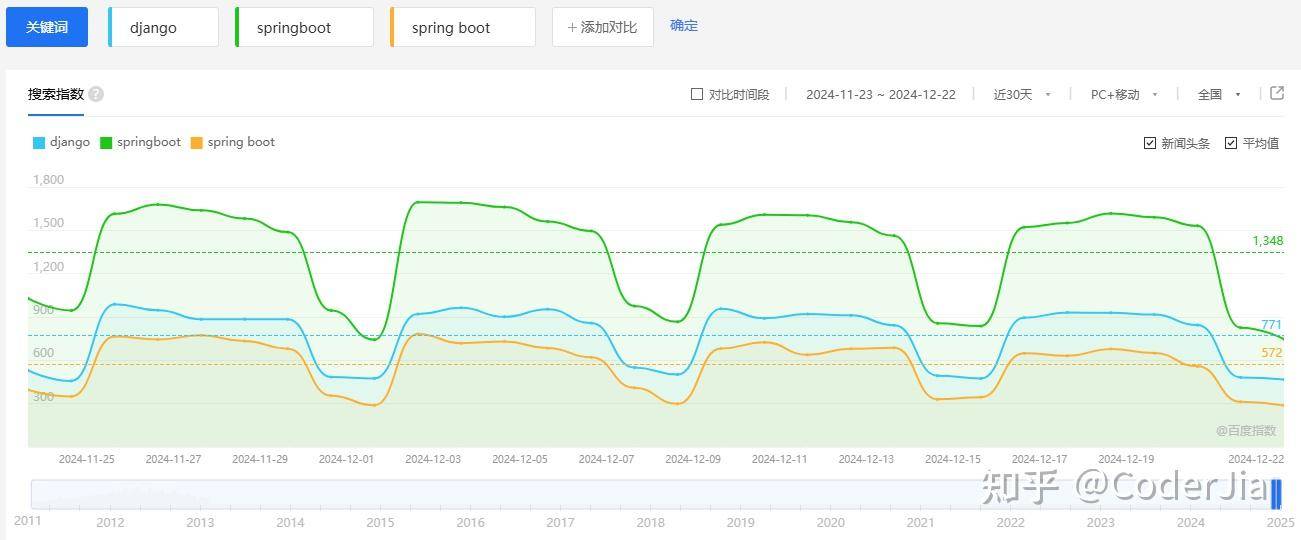1301x540 pixels.
Task: Click the timeline range slider handle at 2025
Action: (x=1276, y=494)
